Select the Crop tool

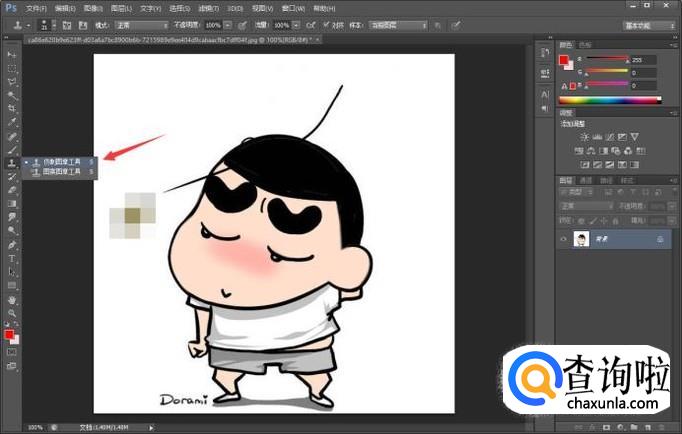(12, 109)
